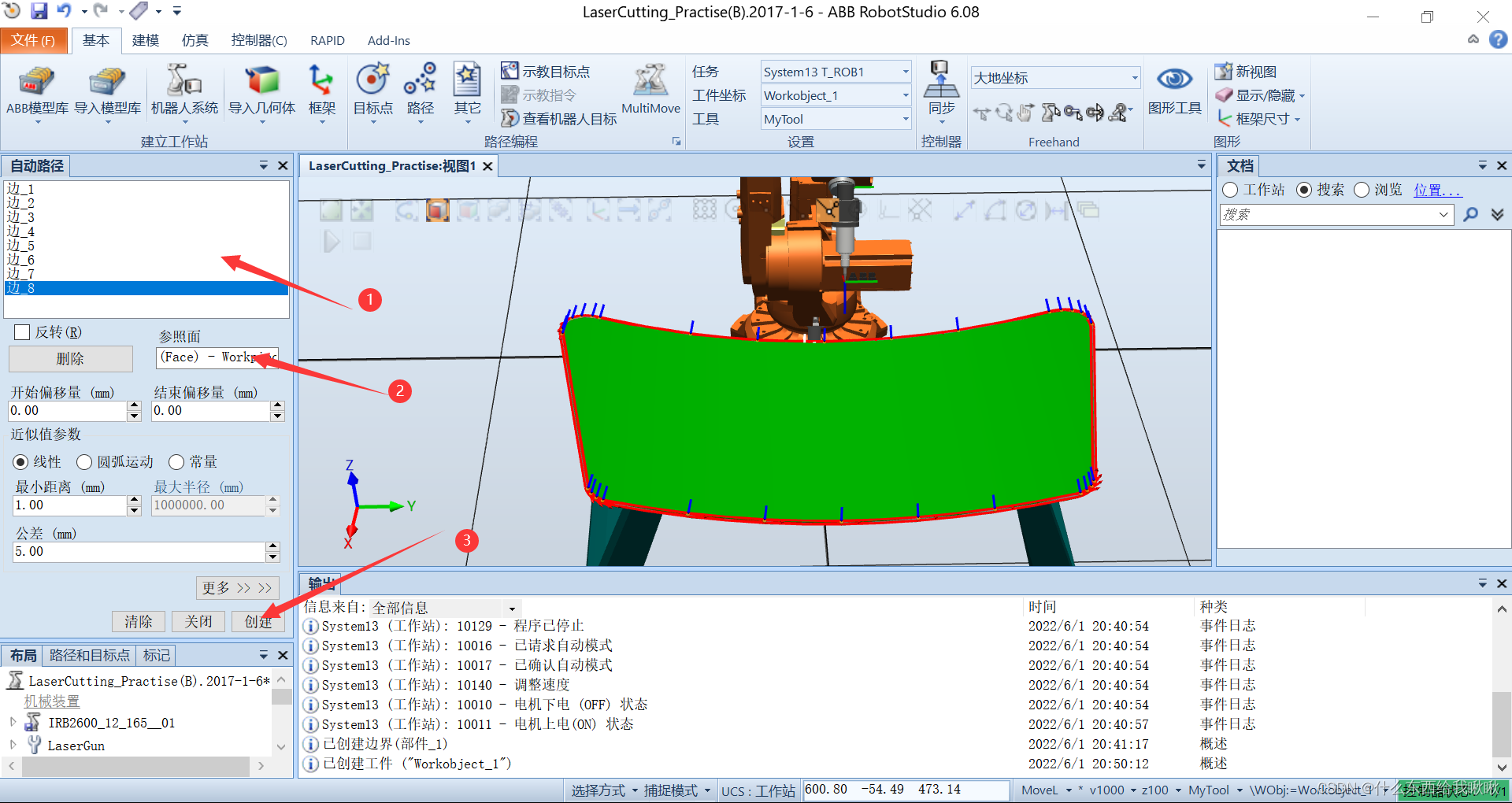The width and height of the screenshot is (1512, 803).
Task: Close the 自动路径 panel
Action: coord(283,165)
